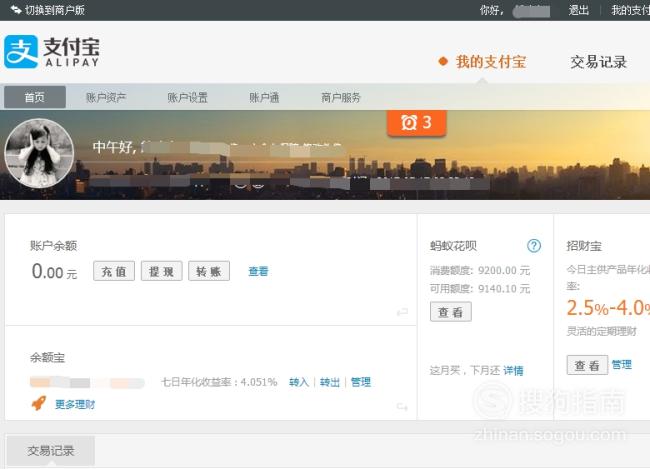The height and width of the screenshot is (469, 650).
Task: Click the 灵活的定期理财 text
Action: tap(601, 331)
